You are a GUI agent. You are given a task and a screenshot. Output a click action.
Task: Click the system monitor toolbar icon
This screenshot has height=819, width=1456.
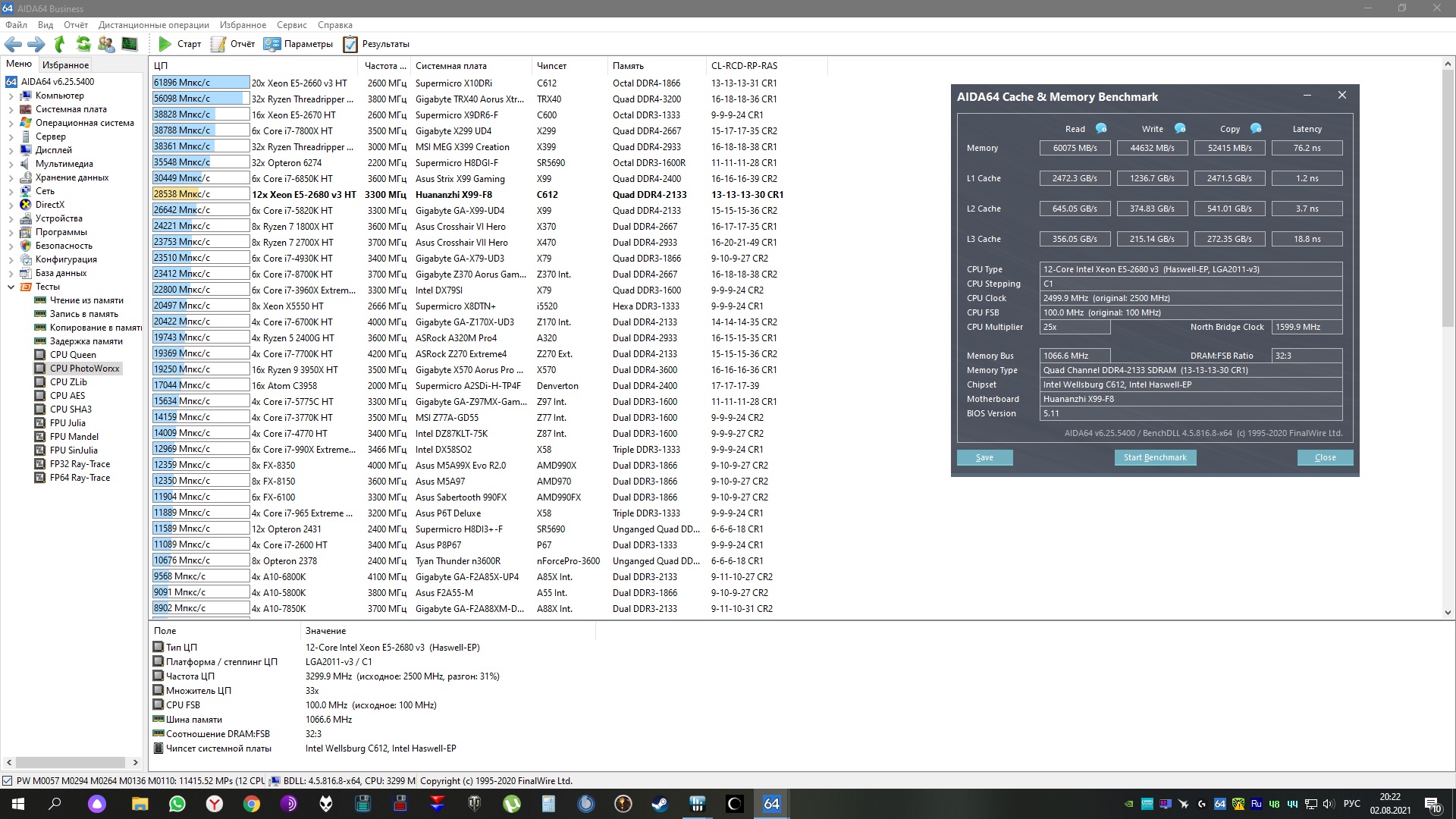tap(130, 44)
